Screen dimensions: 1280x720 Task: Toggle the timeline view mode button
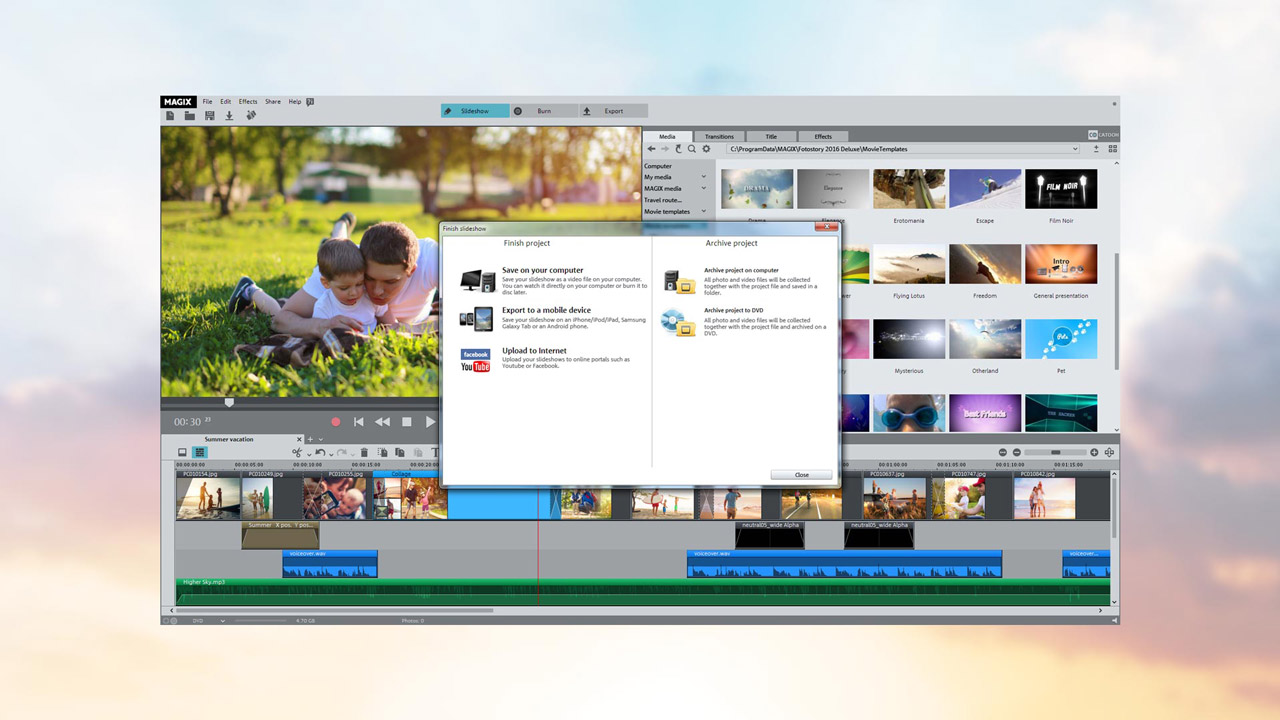(200, 453)
